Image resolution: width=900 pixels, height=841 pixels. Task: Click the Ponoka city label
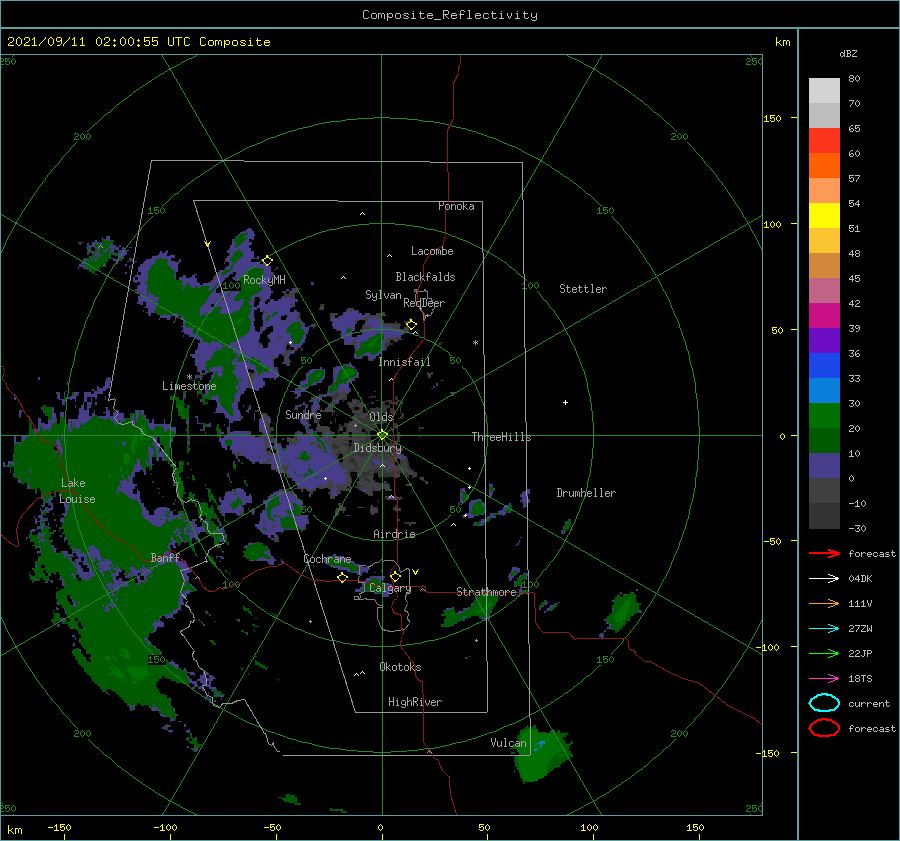tap(456, 206)
